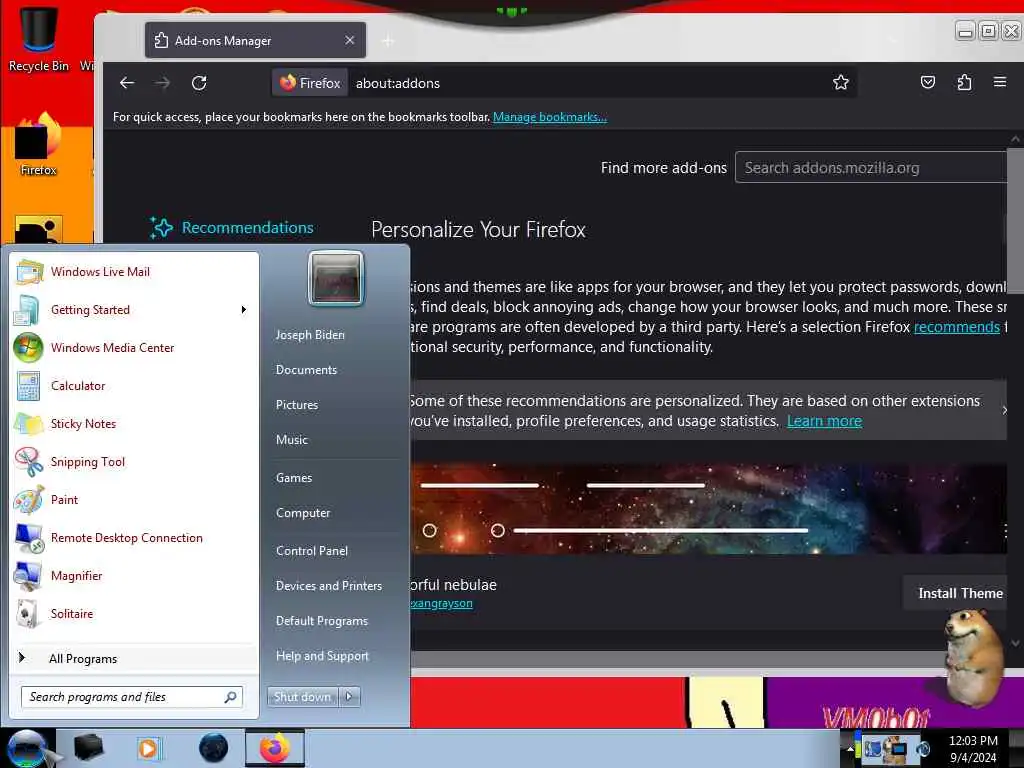Image resolution: width=1024 pixels, height=768 pixels.
Task: Open Recommendations in the add-ons sidebar
Action: 232,228
